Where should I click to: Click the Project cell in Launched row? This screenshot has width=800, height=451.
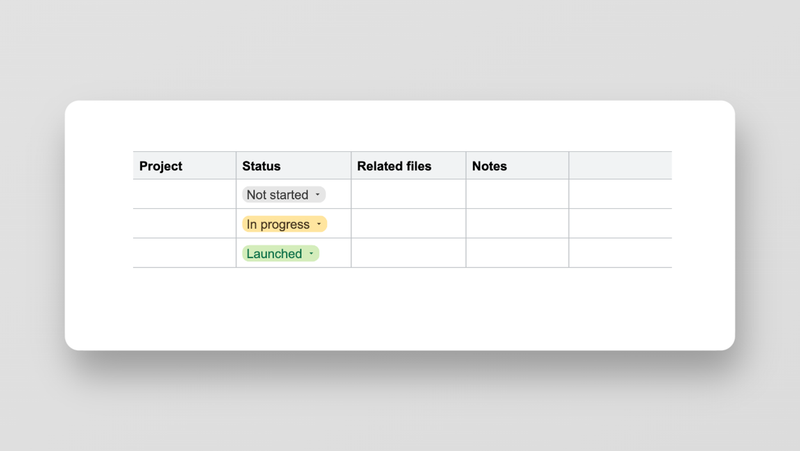184,254
